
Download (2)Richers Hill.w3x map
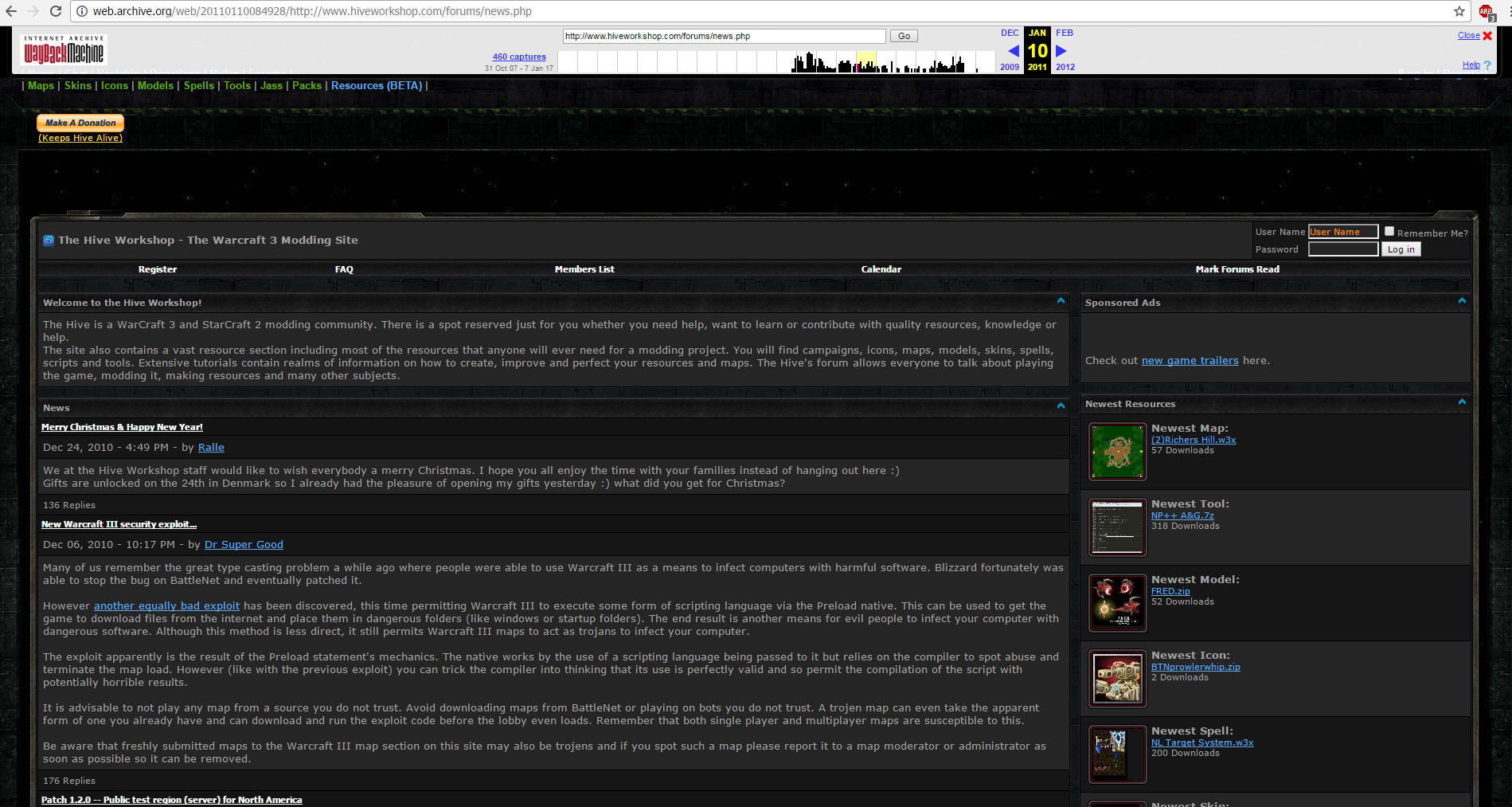point(1194,440)
